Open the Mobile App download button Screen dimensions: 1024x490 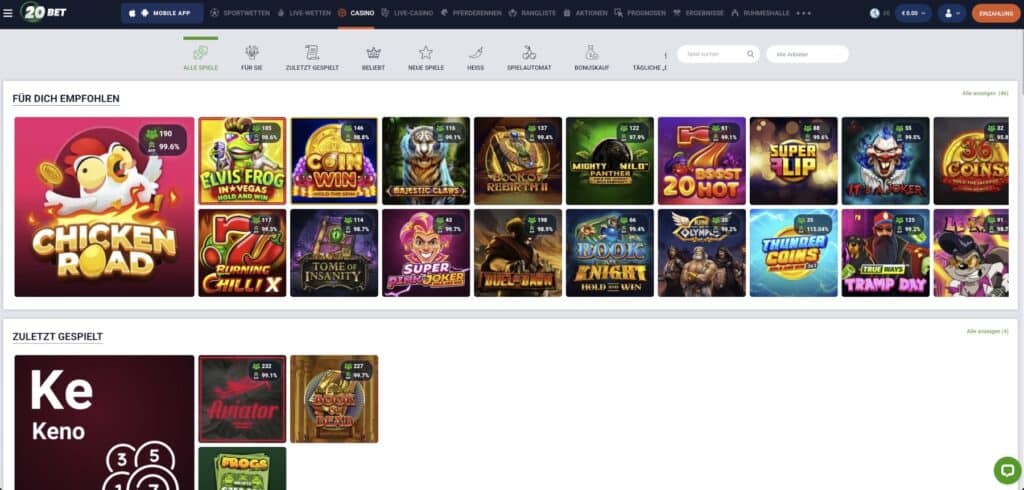(x=162, y=13)
